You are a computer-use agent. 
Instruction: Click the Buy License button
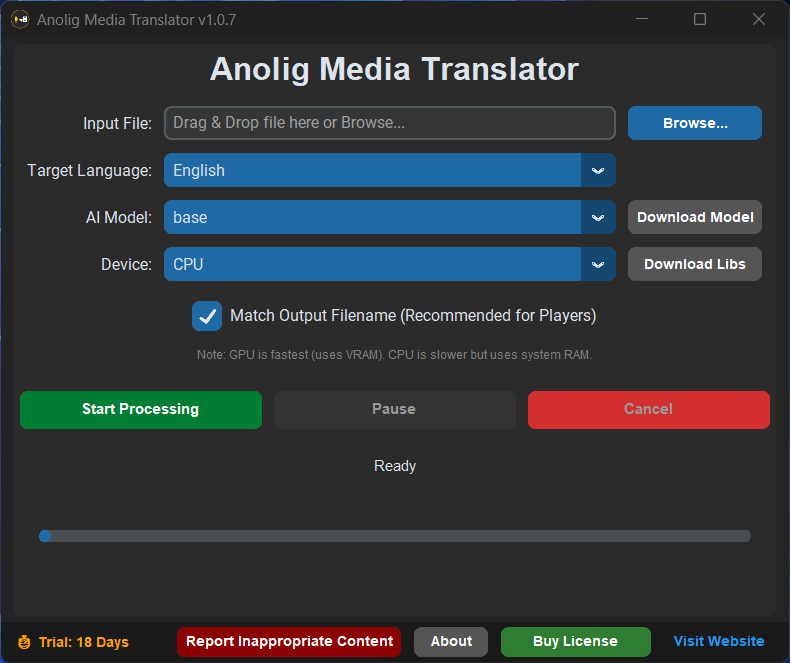click(x=575, y=642)
